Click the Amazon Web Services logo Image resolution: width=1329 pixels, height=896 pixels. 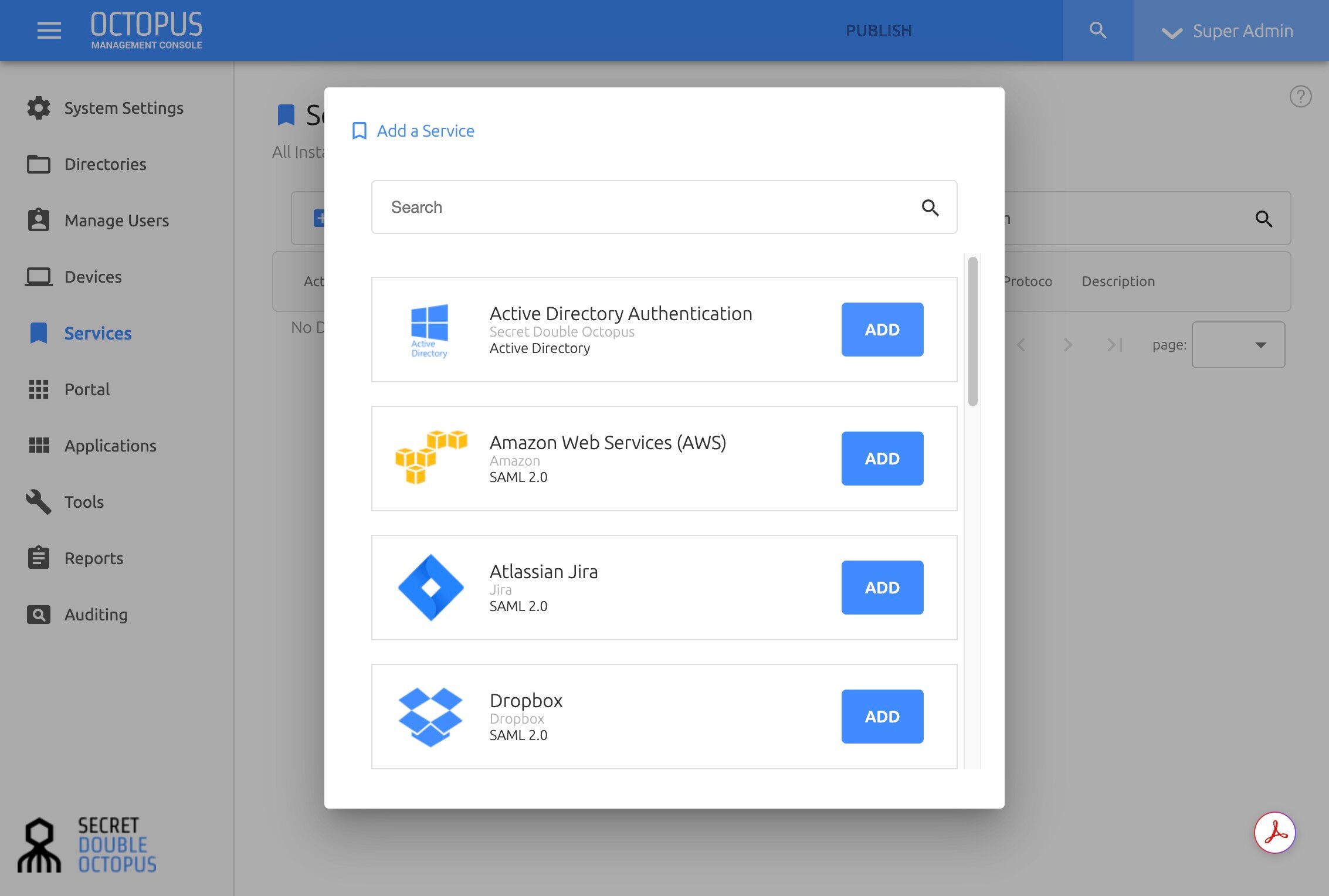pos(431,457)
